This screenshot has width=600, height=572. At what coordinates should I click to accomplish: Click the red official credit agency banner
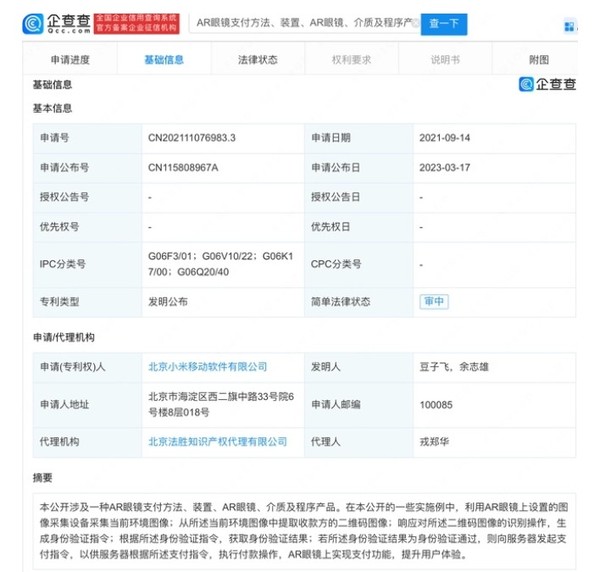click(137, 23)
